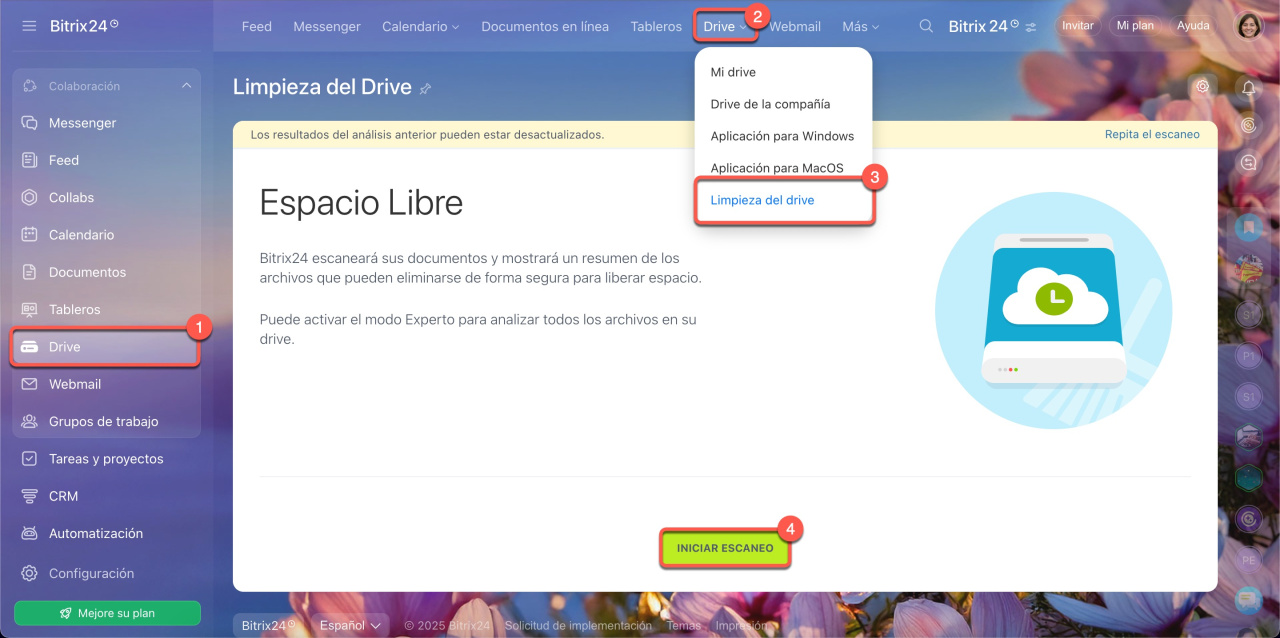Click the Mi plan button
The width and height of the screenshot is (1280, 638).
[1136, 26]
